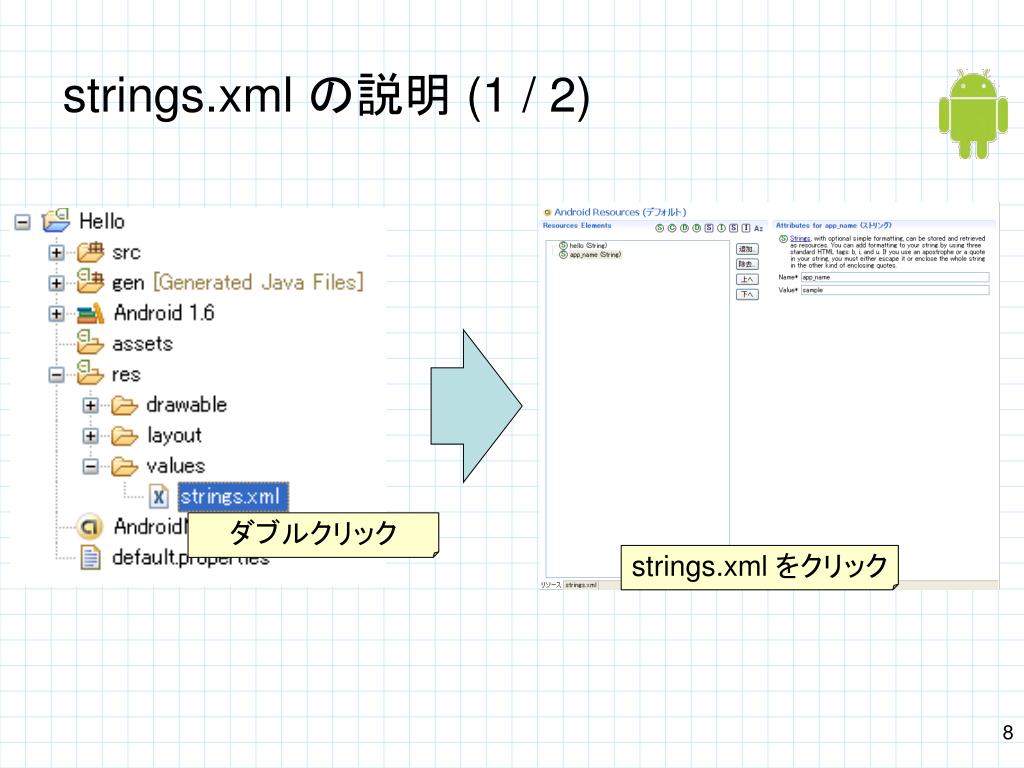
Task: Expand the drawable folder node
Action: (x=90, y=406)
